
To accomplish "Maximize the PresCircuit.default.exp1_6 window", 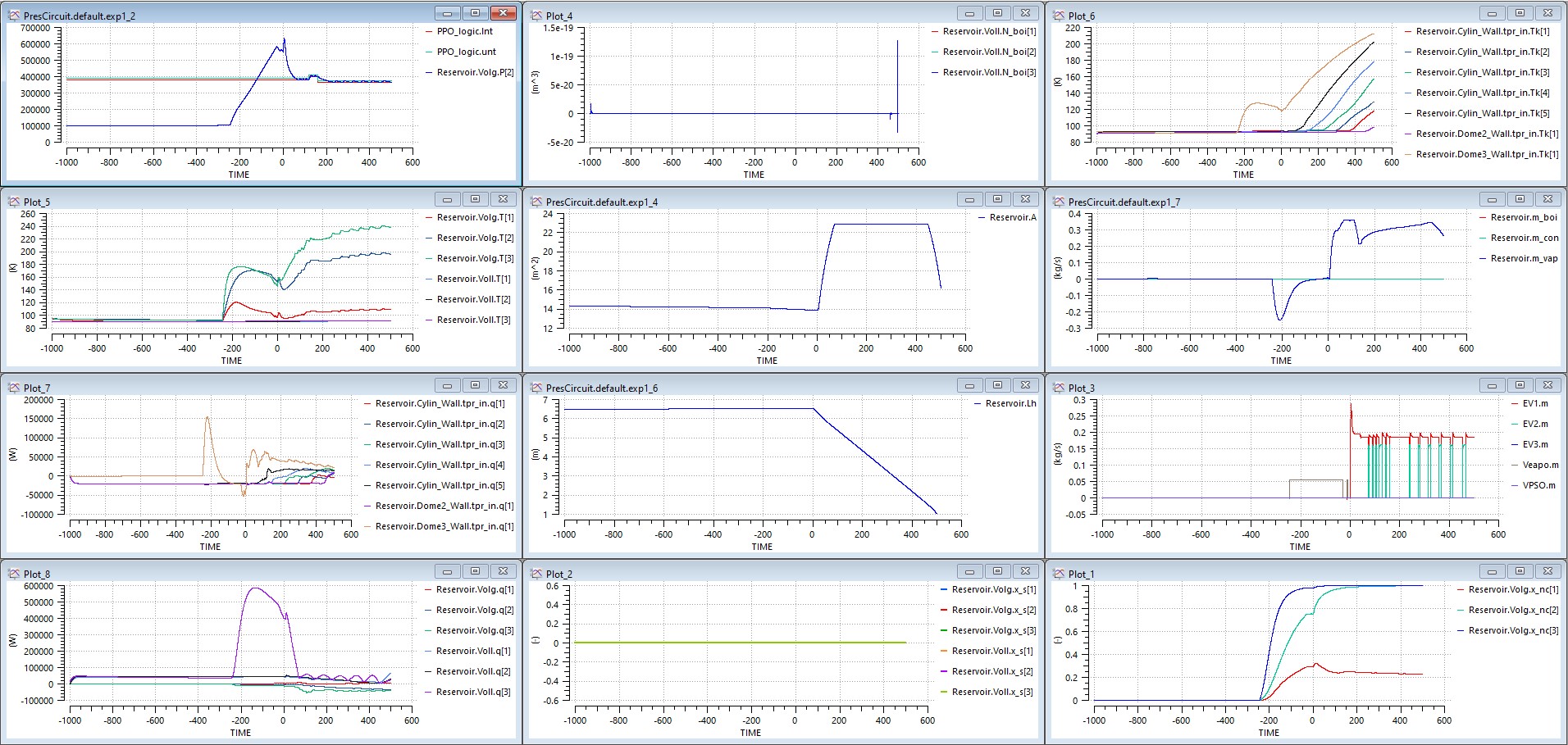I will click(x=997, y=385).
